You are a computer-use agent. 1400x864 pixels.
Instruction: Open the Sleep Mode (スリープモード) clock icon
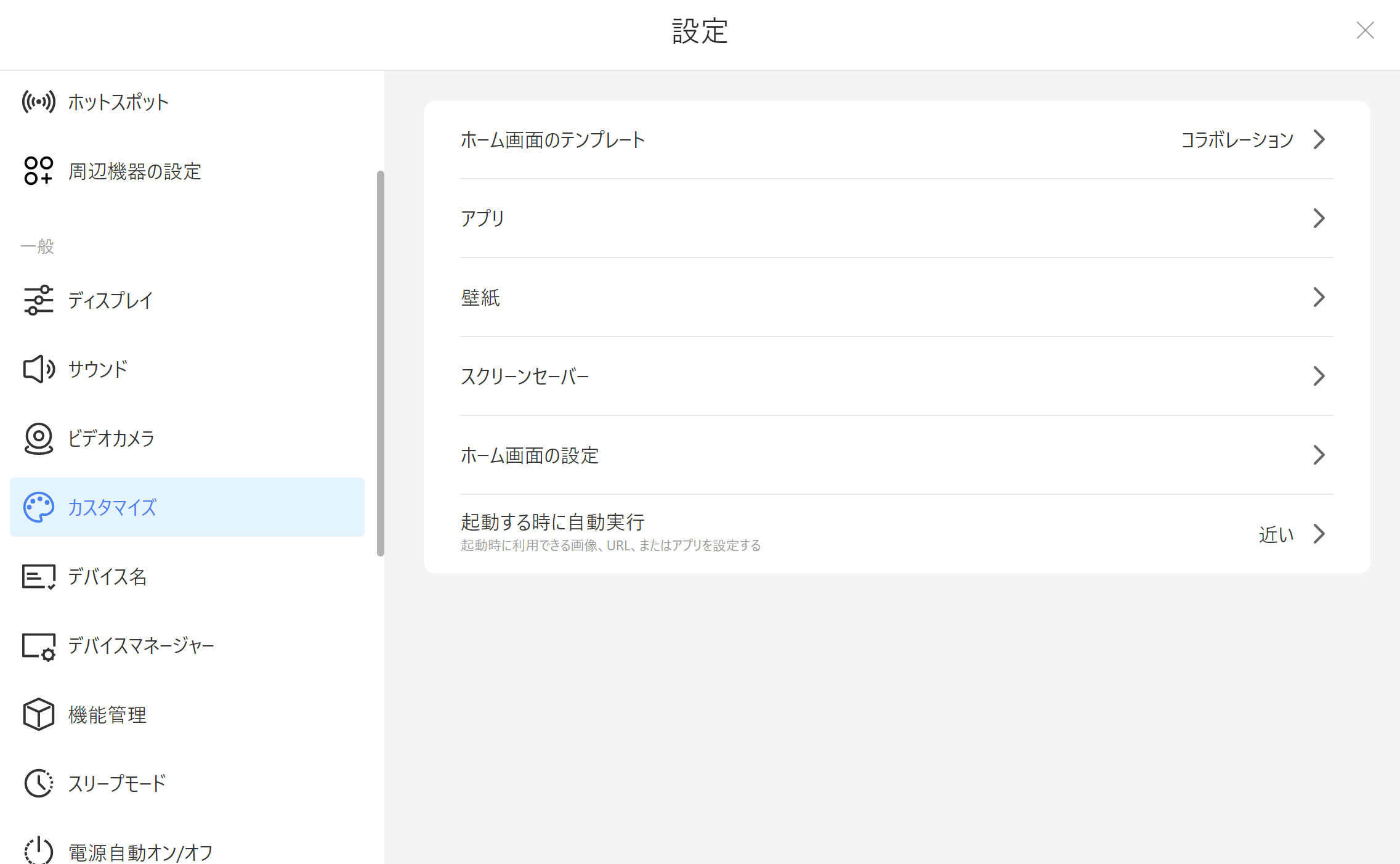(38, 783)
